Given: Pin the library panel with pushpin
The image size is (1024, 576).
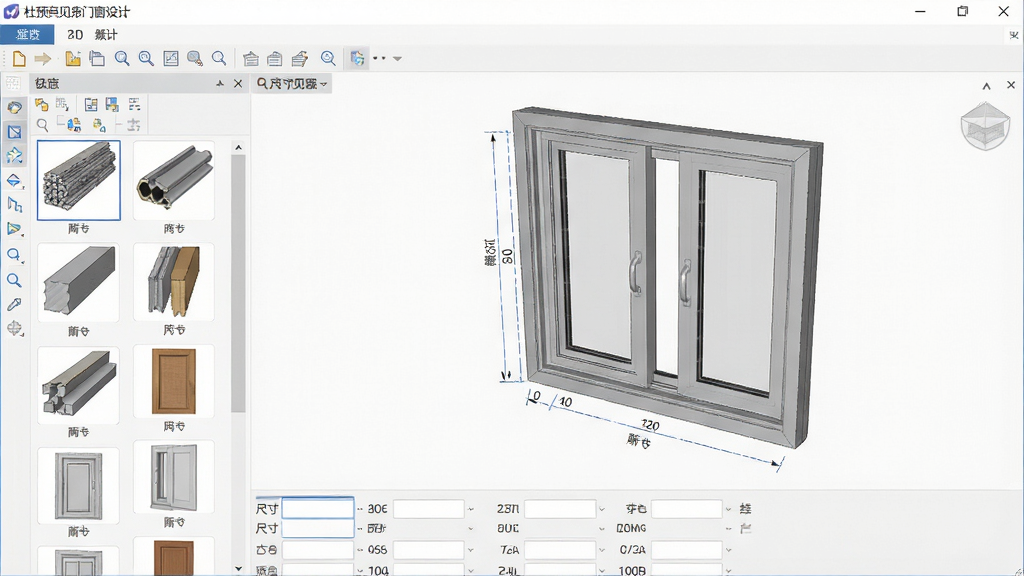Looking at the screenshot, I should point(219,84).
